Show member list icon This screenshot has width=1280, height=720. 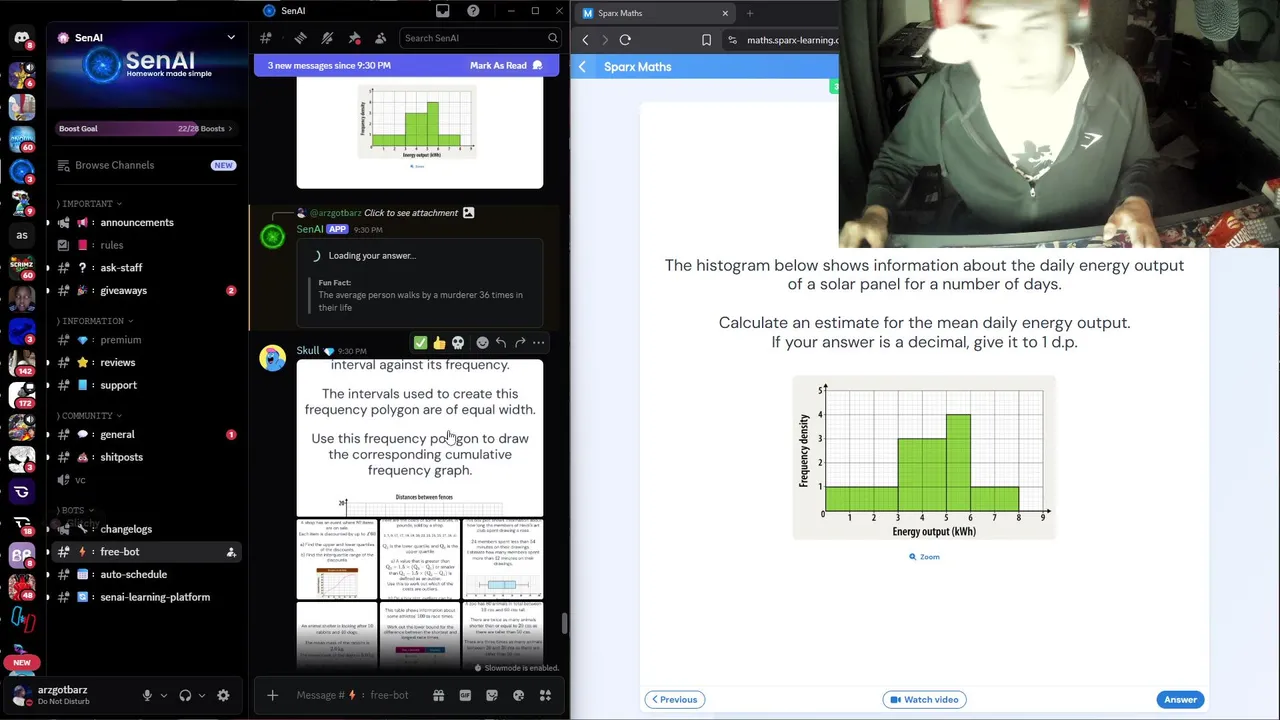[x=381, y=38]
